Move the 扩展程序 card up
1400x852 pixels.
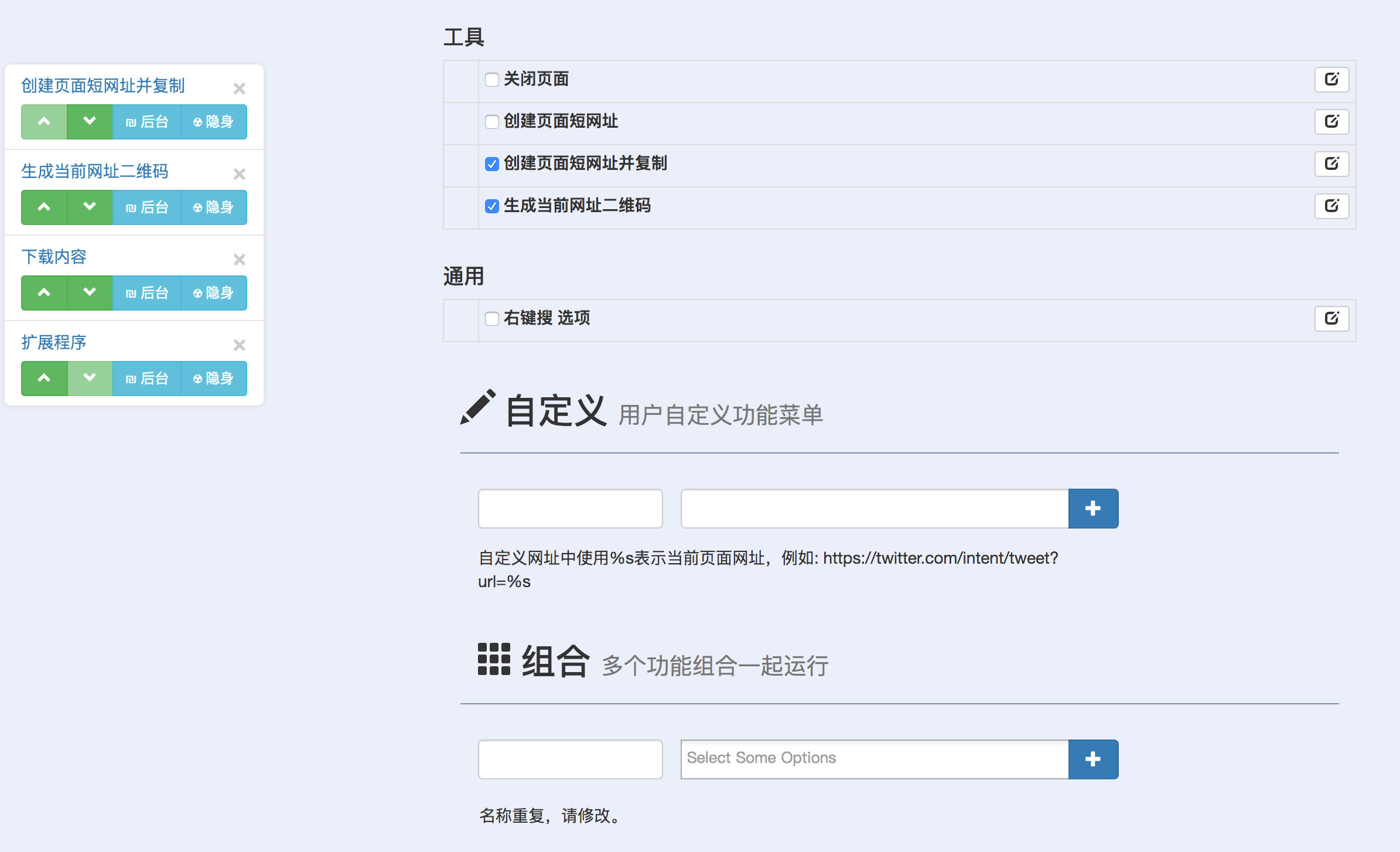(44, 378)
